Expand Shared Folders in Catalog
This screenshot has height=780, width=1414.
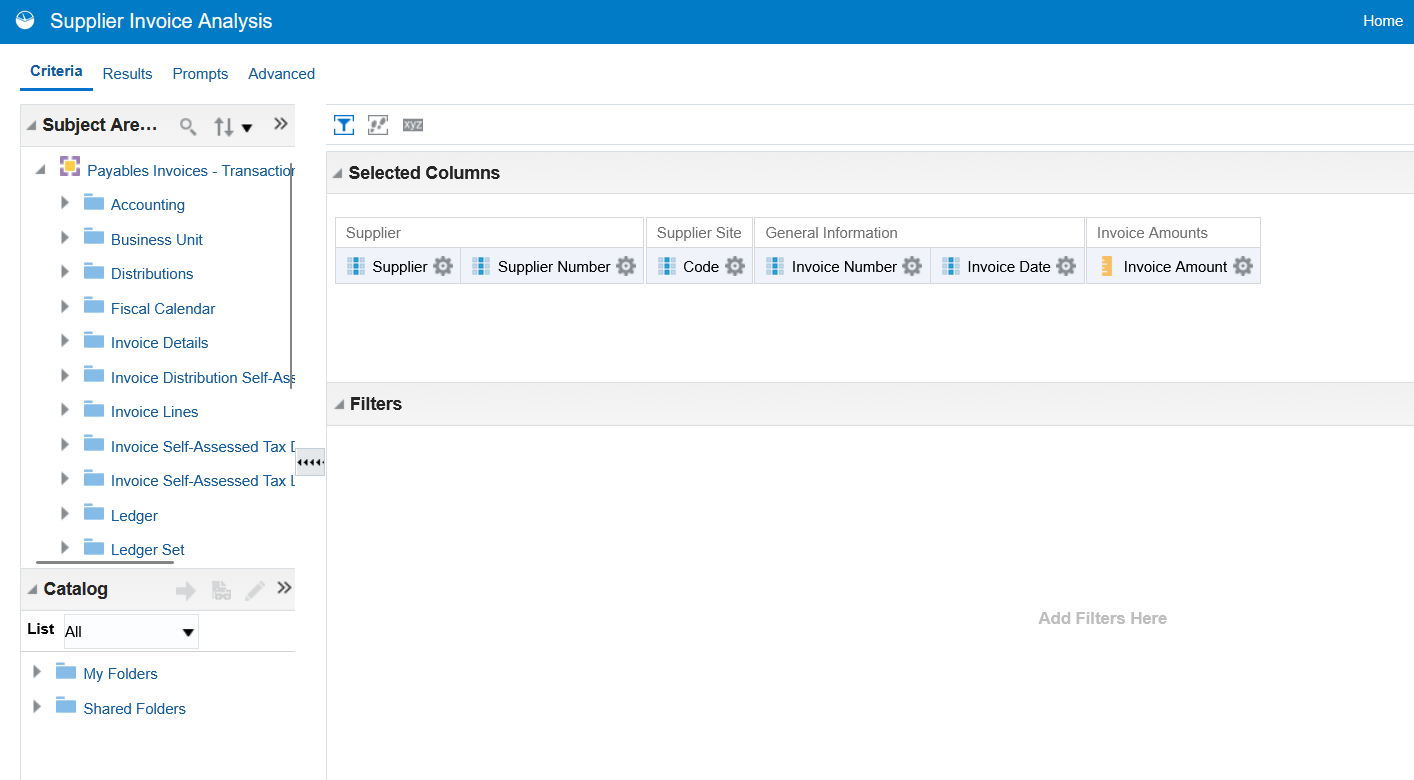click(37, 706)
